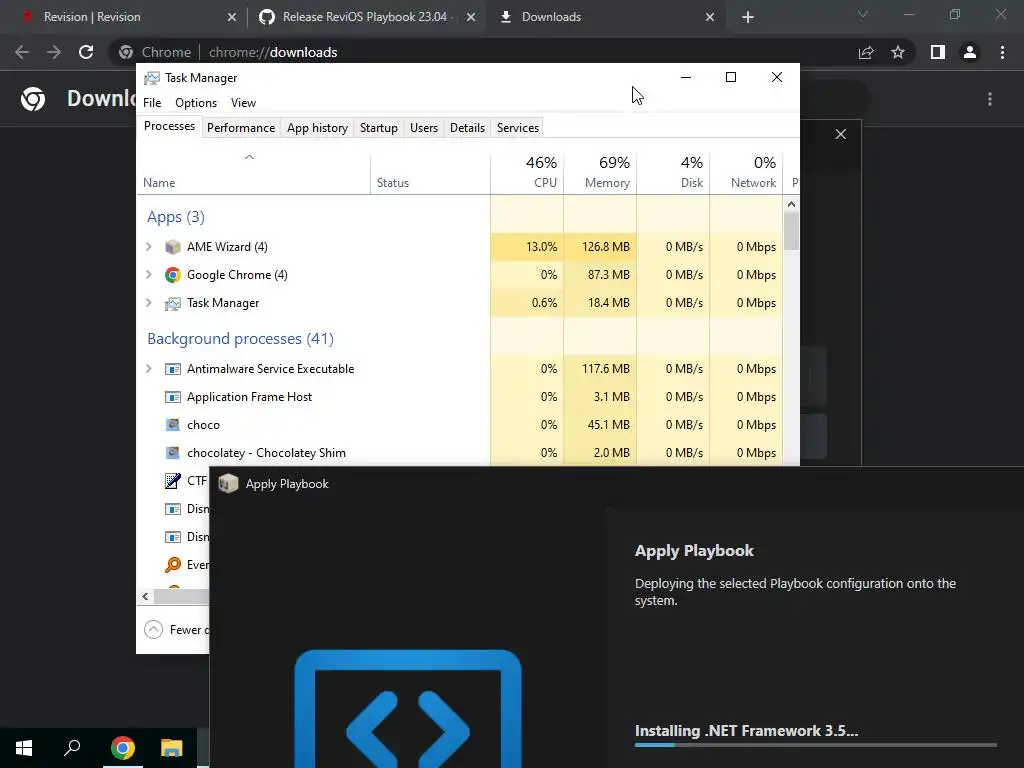The image size is (1024, 768).
Task: Close the Revision | Revision browser tab
Action: (232, 17)
